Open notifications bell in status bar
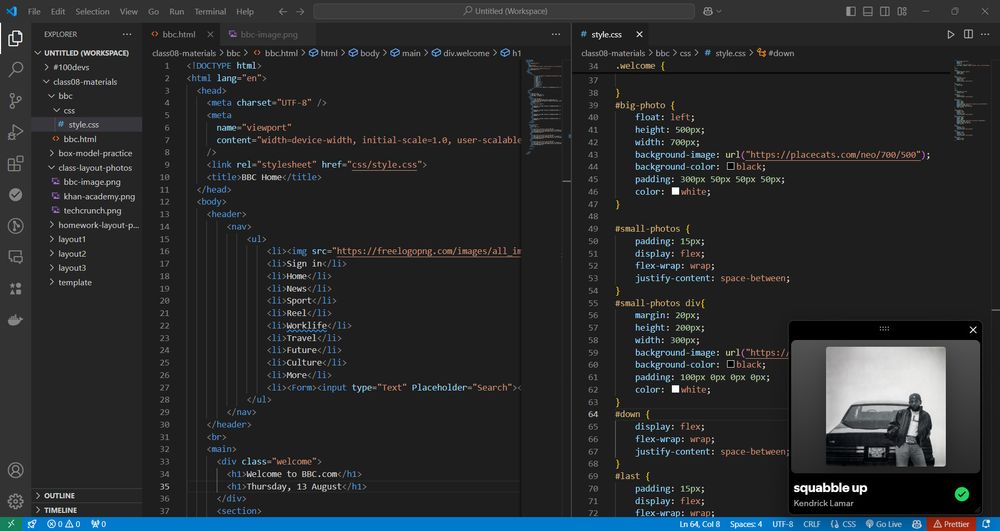Image resolution: width=1000 pixels, height=531 pixels. tap(987, 524)
